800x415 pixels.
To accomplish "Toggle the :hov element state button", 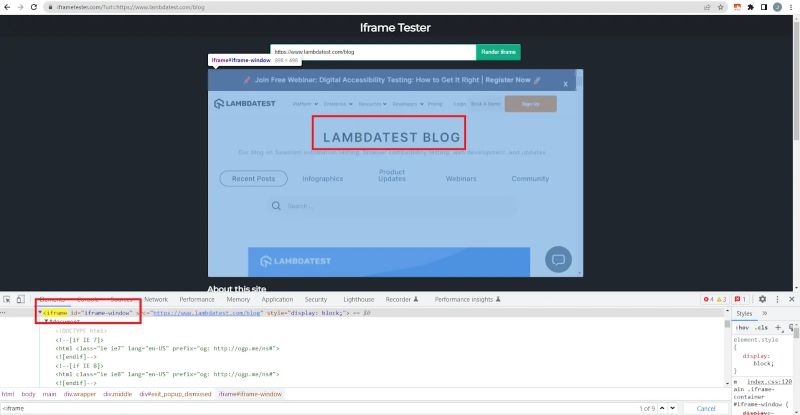I will 742,328.
